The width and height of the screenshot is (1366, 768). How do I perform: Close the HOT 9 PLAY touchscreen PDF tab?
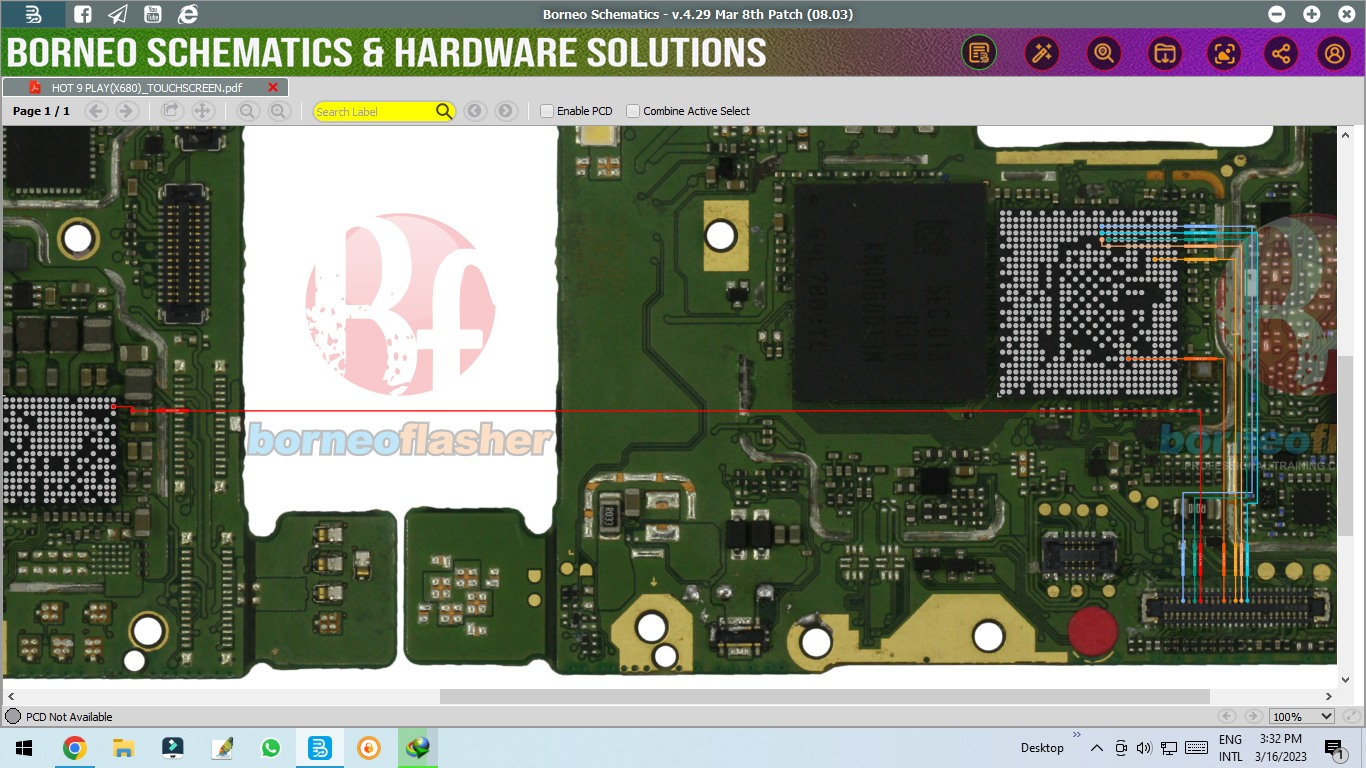tap(273, 88)
